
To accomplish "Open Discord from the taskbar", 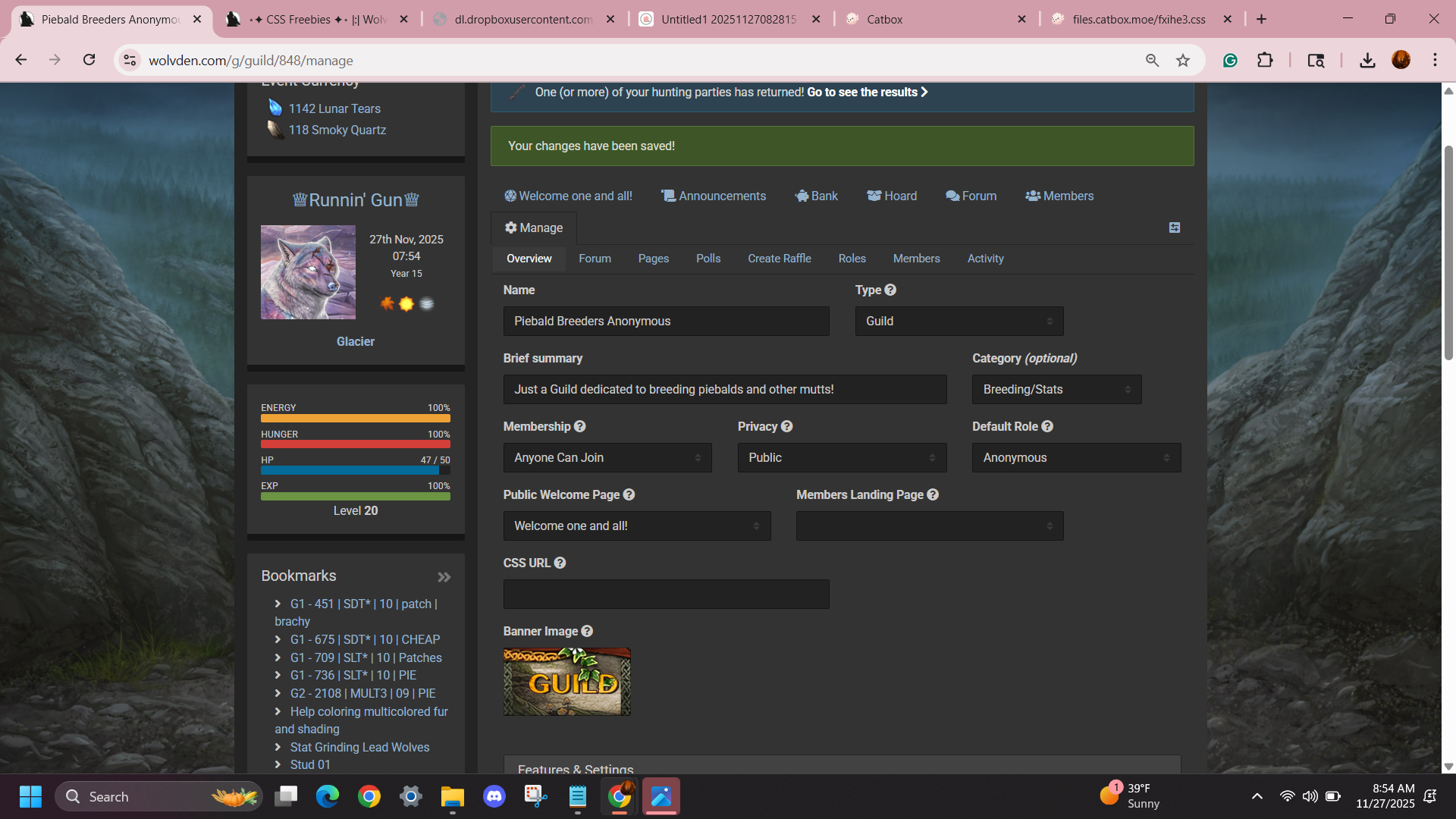I will (494, 796).
